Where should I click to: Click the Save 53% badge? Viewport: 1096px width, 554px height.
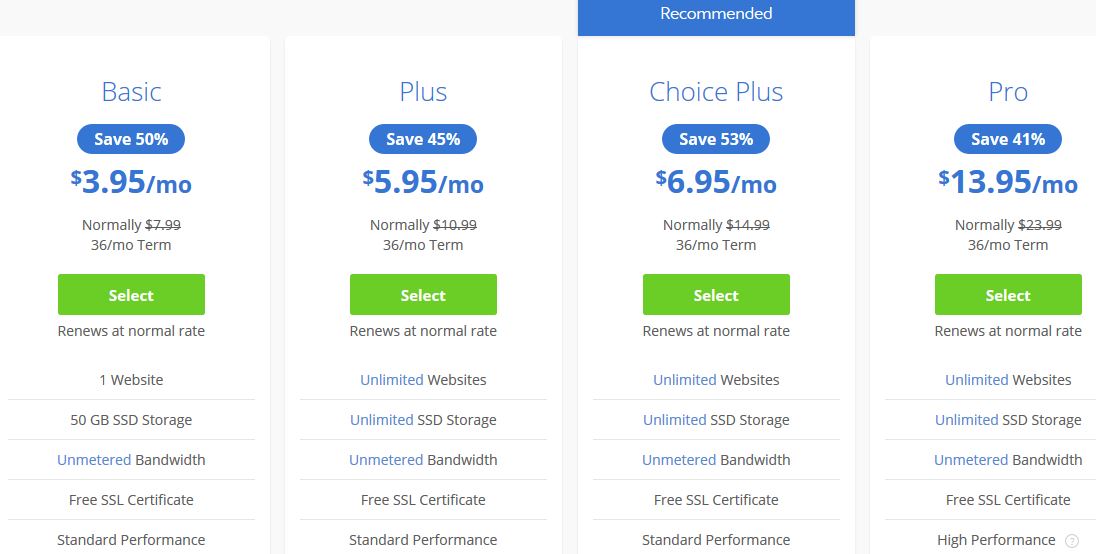[x=716, y=139]
